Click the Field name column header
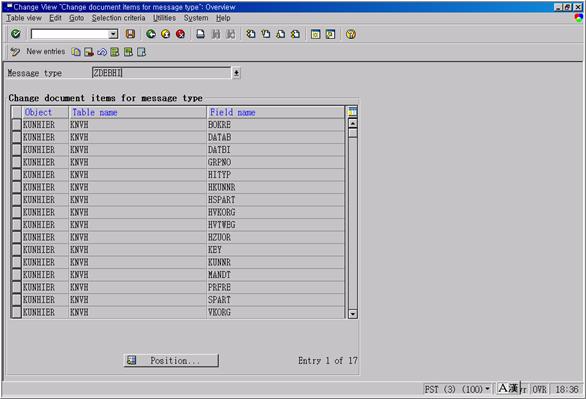Image resolution: width=586 pixels, height=399 pixels. (x=275, y=112)
